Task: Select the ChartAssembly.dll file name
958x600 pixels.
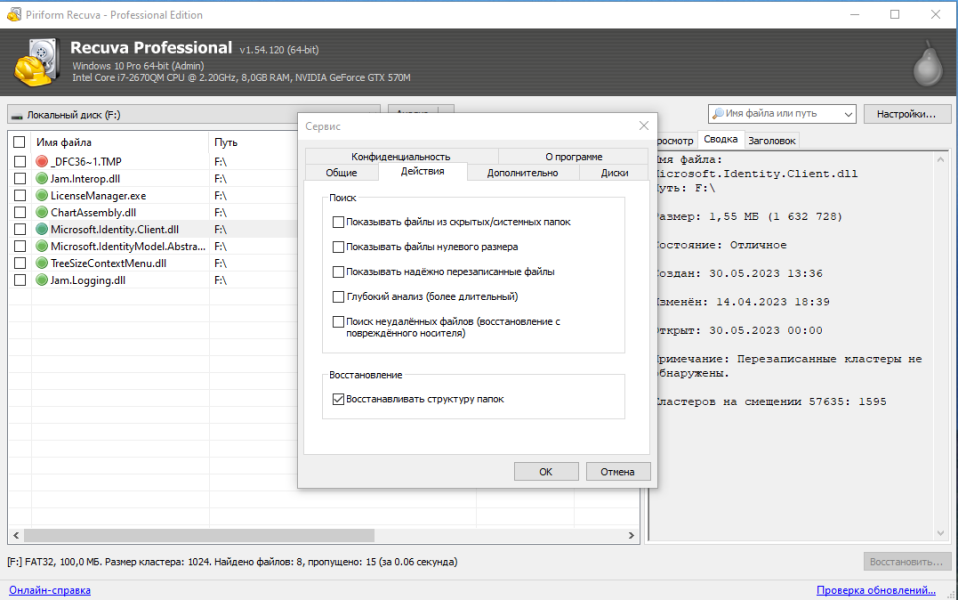Action: [93, 213]
